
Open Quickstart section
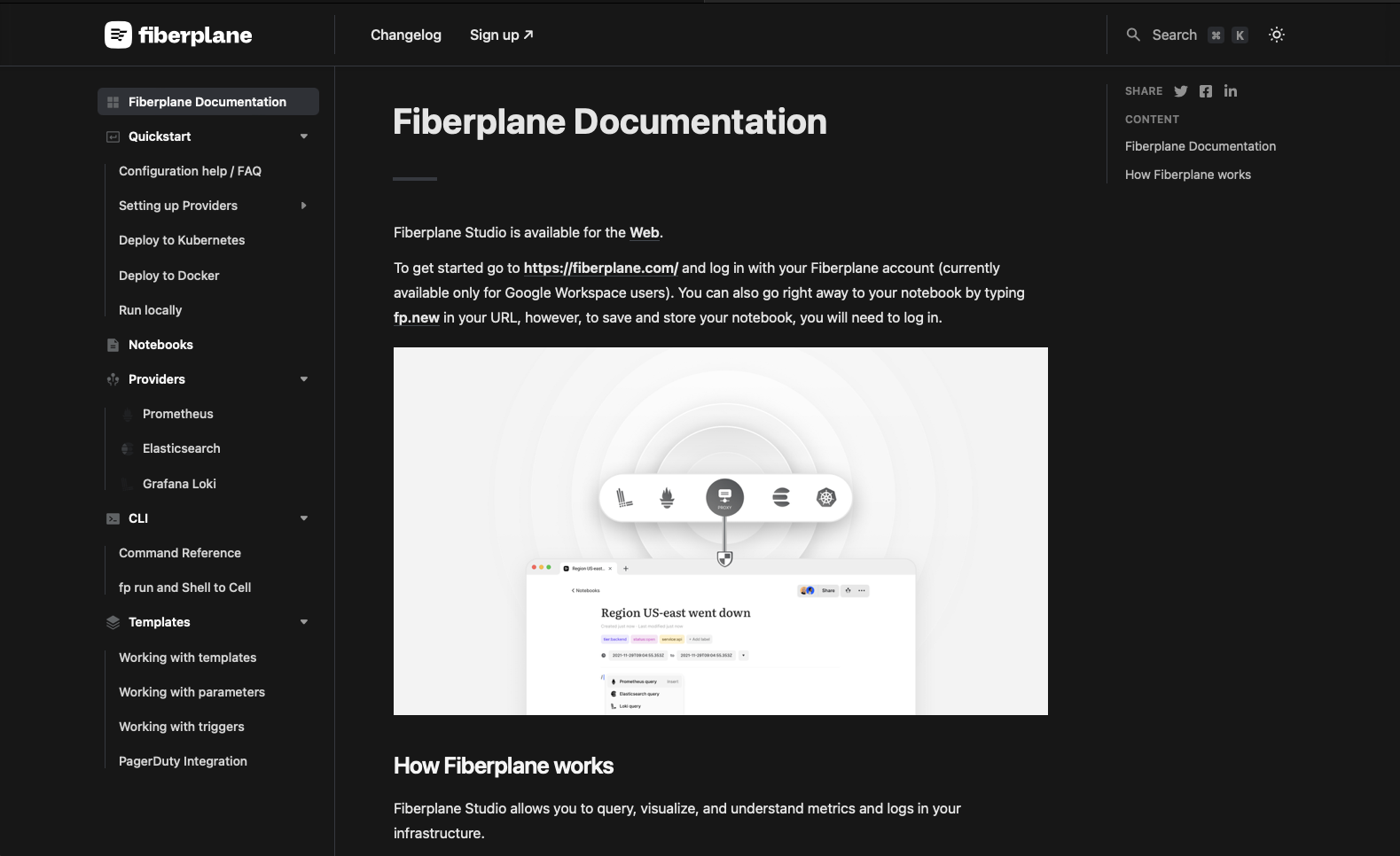click(x=160, y=136)
